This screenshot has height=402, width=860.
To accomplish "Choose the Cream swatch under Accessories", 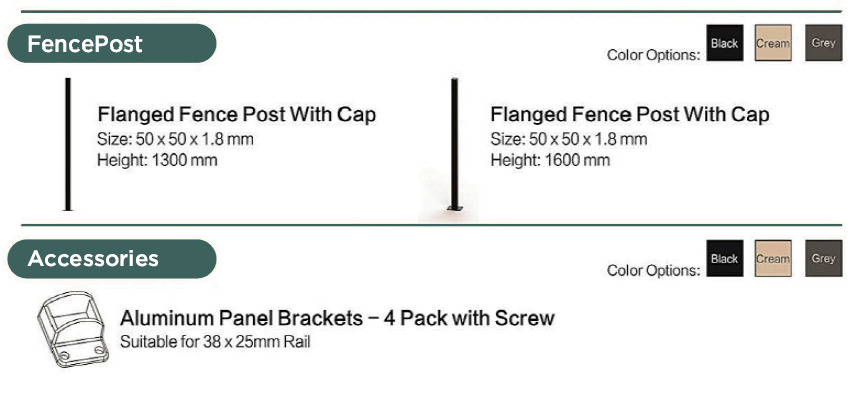I will coord(773,258).
